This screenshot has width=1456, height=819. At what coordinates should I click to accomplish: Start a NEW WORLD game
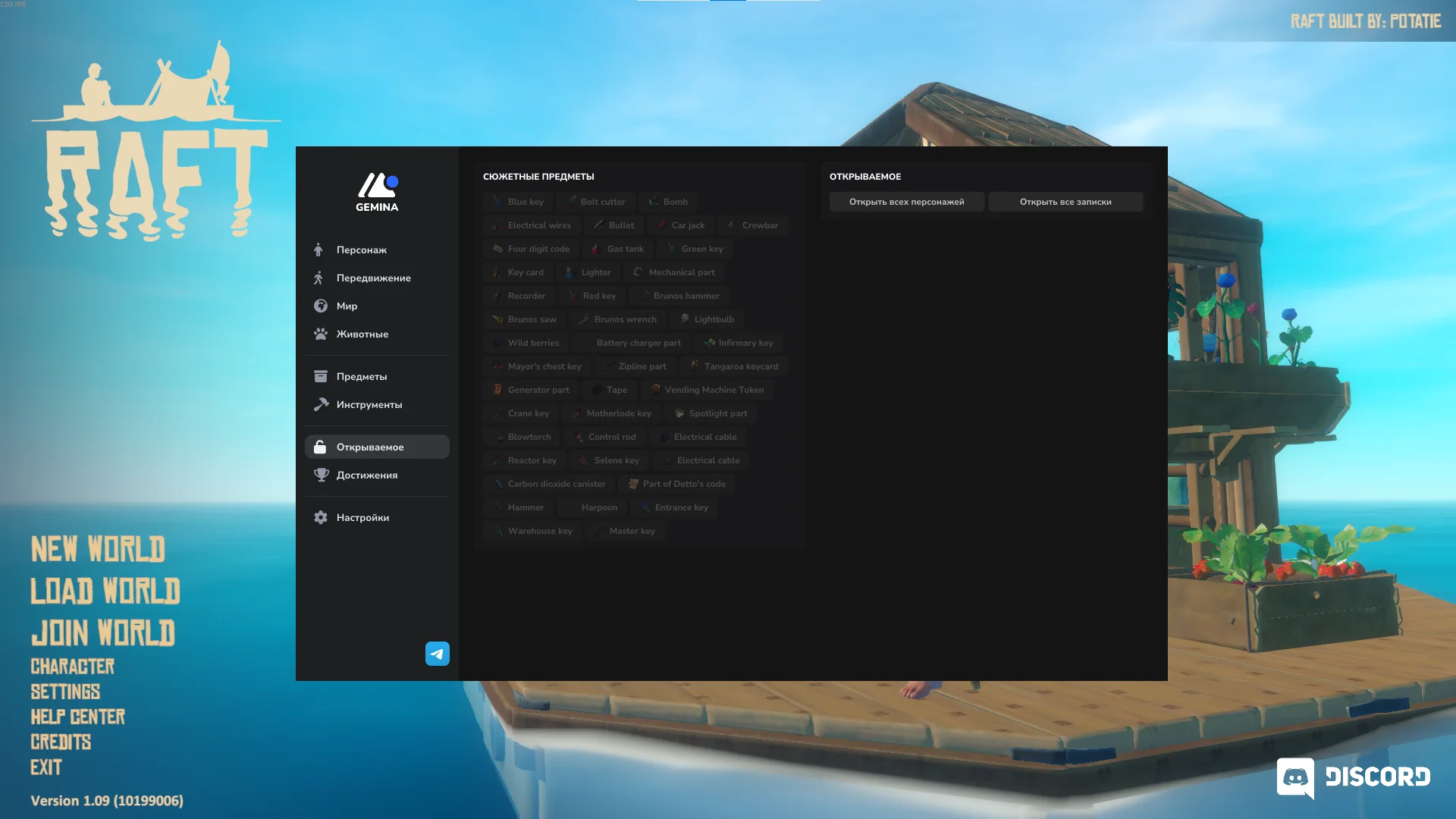click(x=98, y=549)
